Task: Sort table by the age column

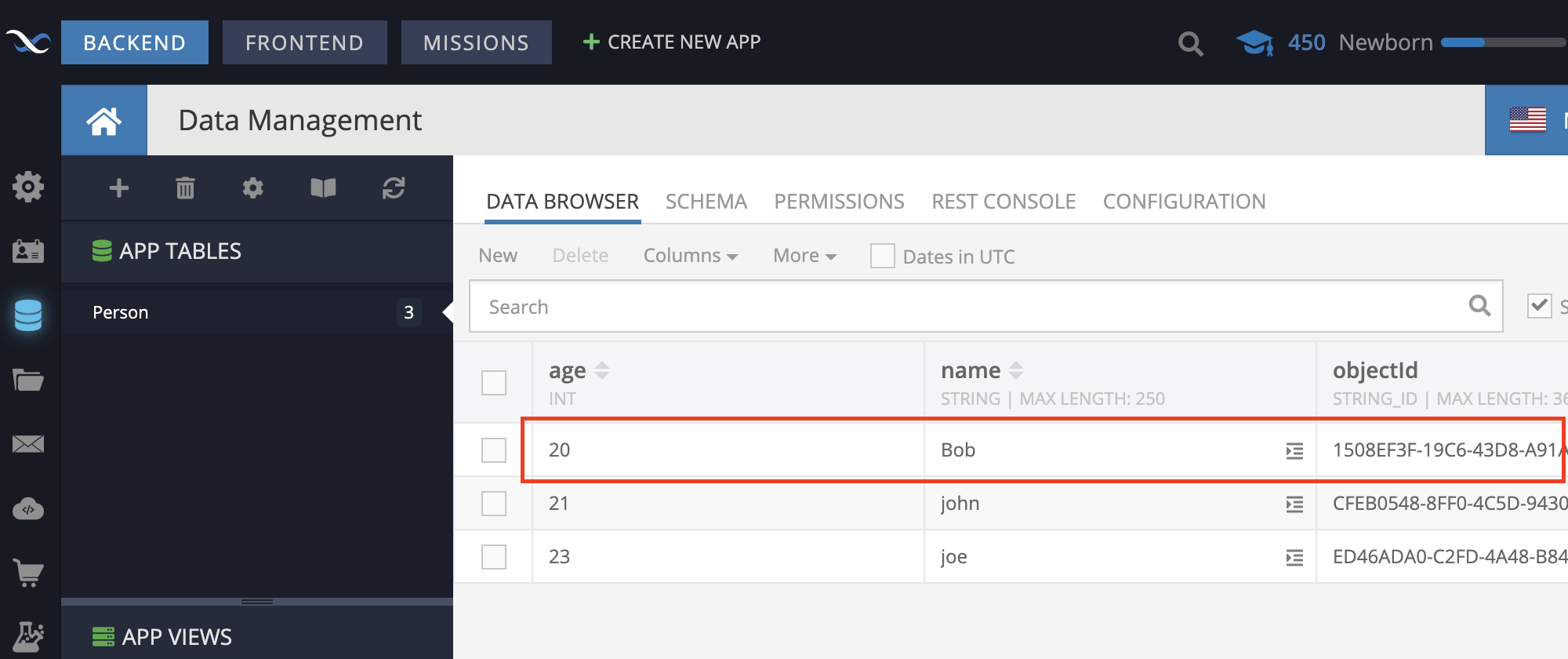Action: tap(602, 370)
